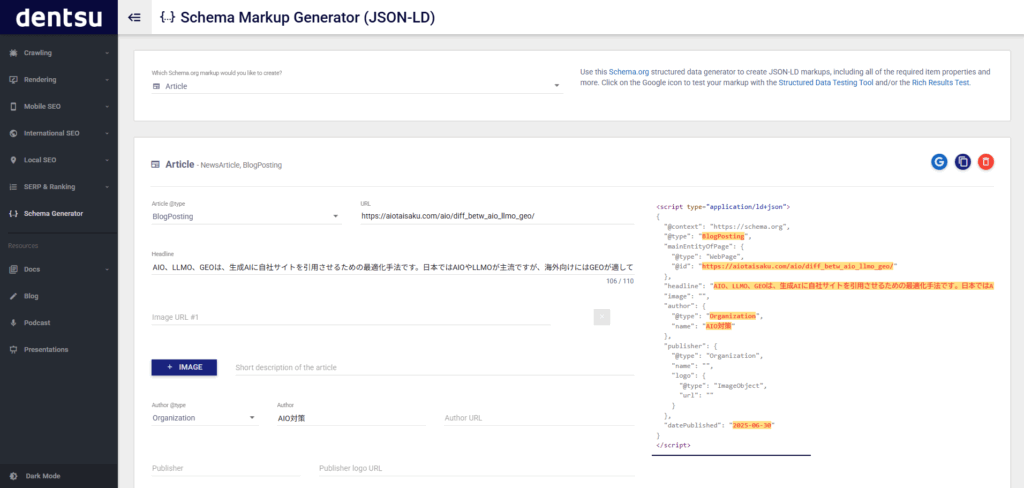1024x488 pixels.
Task: Click the Article card icon beside heading
Action: [x=155, y=165]
